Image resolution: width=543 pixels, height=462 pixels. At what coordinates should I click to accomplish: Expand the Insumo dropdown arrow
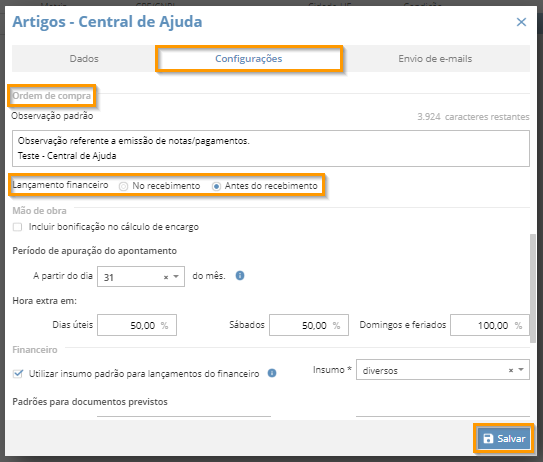point(521,370)
